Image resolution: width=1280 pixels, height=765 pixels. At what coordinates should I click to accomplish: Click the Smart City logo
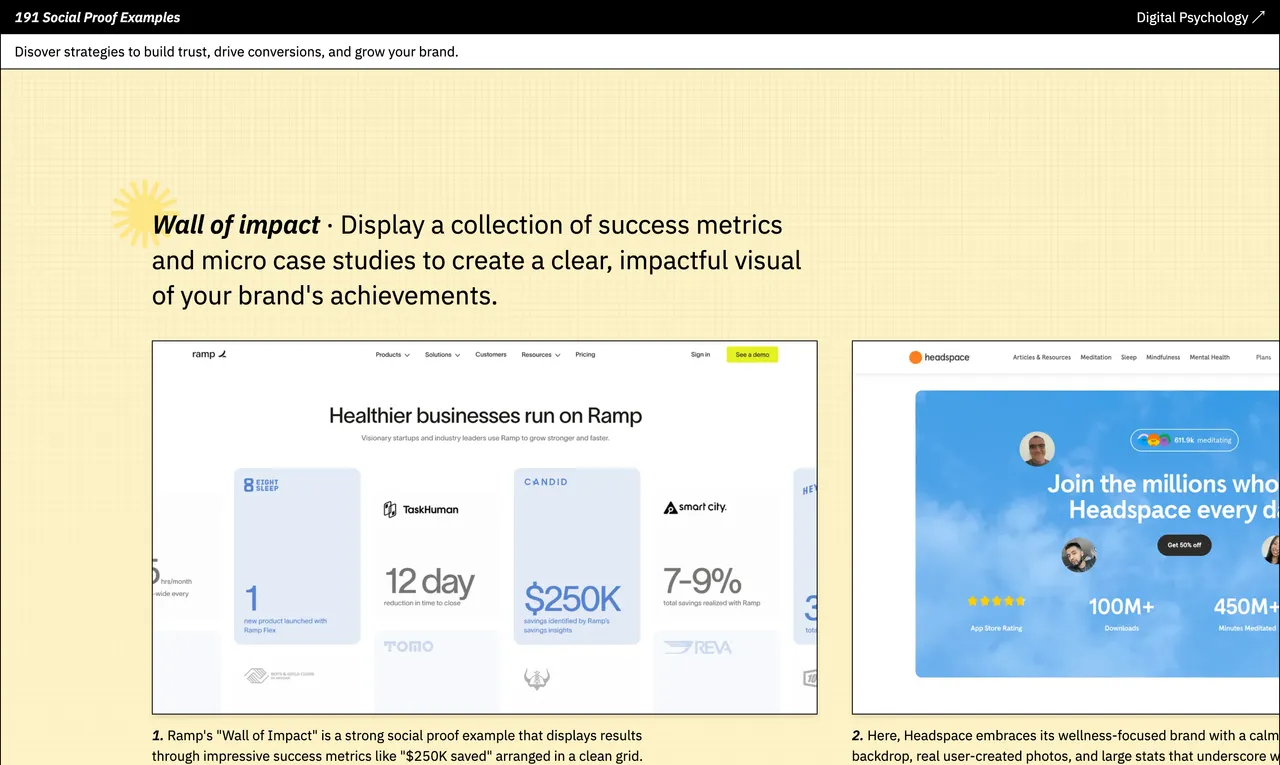(695, 507)
